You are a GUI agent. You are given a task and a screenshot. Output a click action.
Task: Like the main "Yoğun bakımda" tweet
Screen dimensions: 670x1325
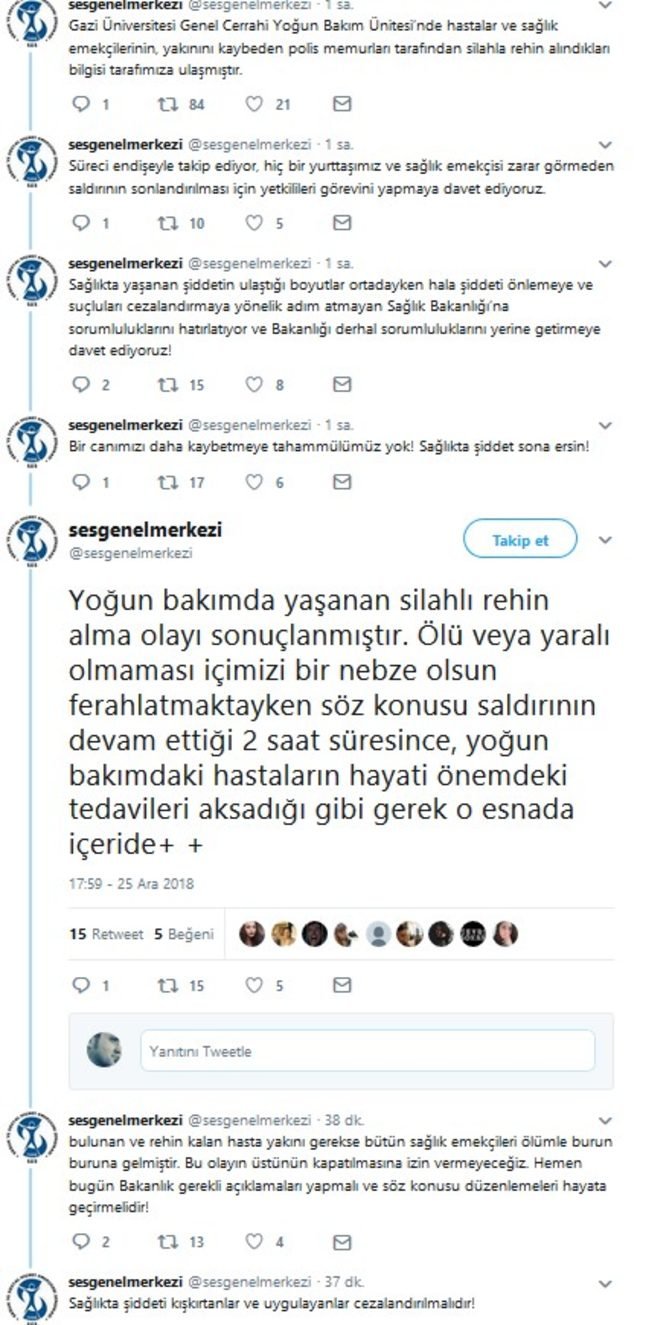255,985
